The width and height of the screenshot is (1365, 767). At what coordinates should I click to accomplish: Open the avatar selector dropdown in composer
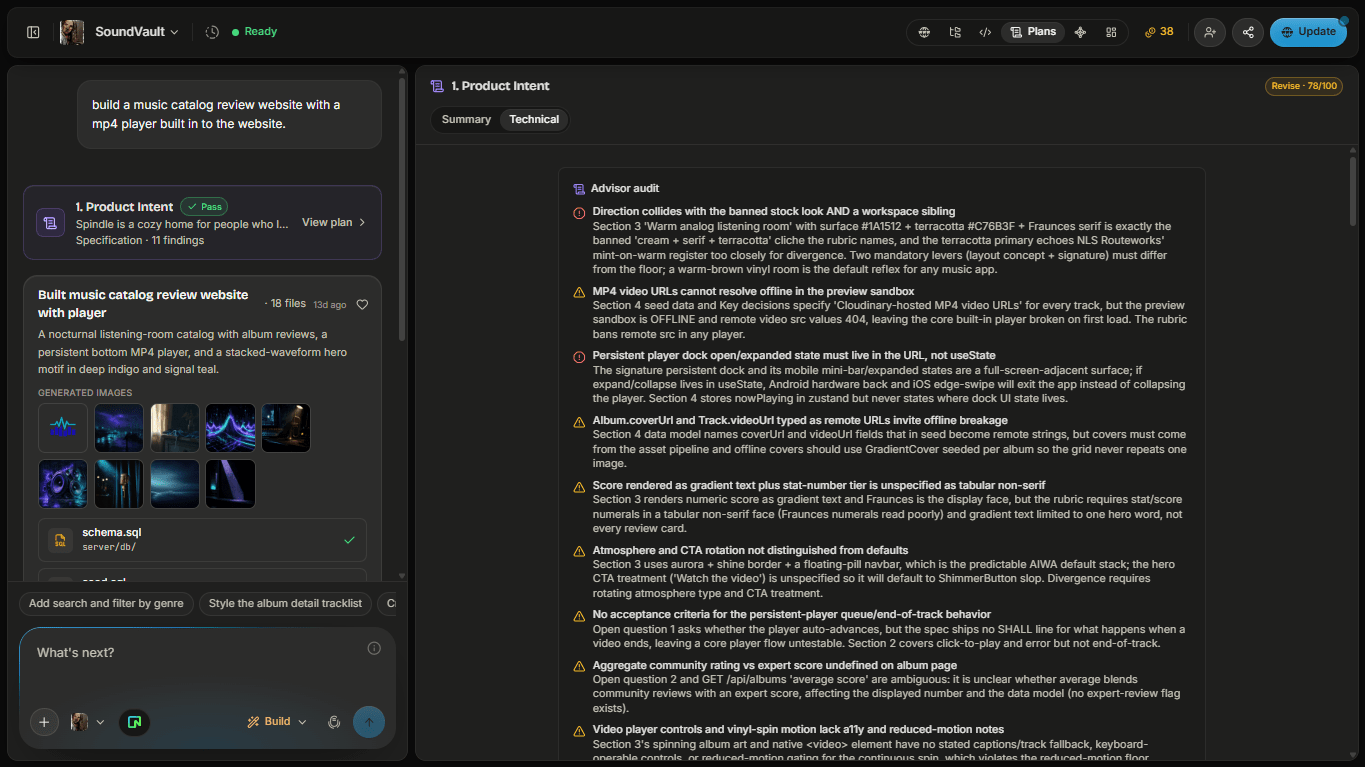88,722
